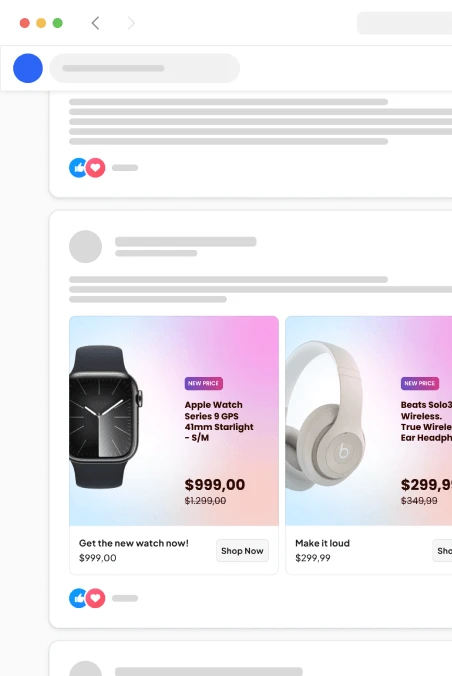Click the heart reaction on top post
This screenshot has width=452, height=676.
95,168
